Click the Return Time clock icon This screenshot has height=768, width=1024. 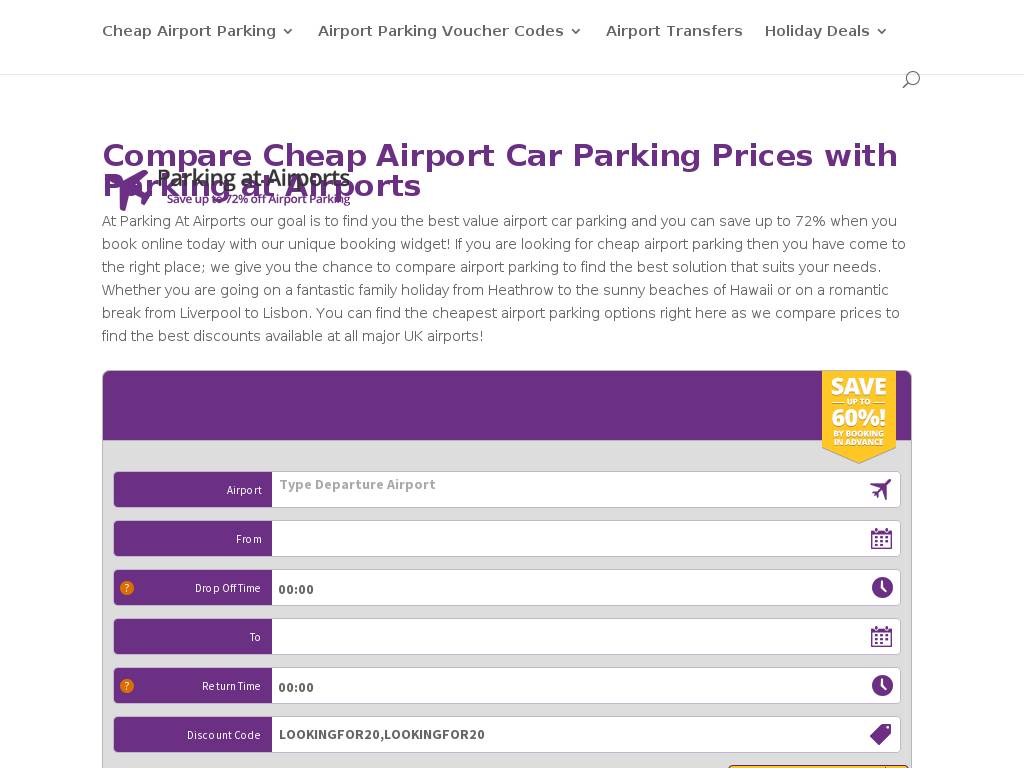[x=882, y=686]
